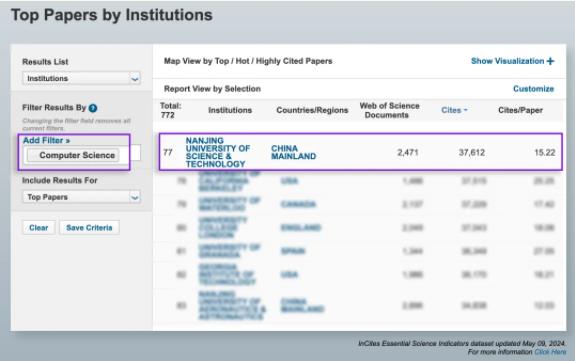This screenshot has height=361, width=575.
Task: Click the Save Criteria button
Action: click(89, 228)
